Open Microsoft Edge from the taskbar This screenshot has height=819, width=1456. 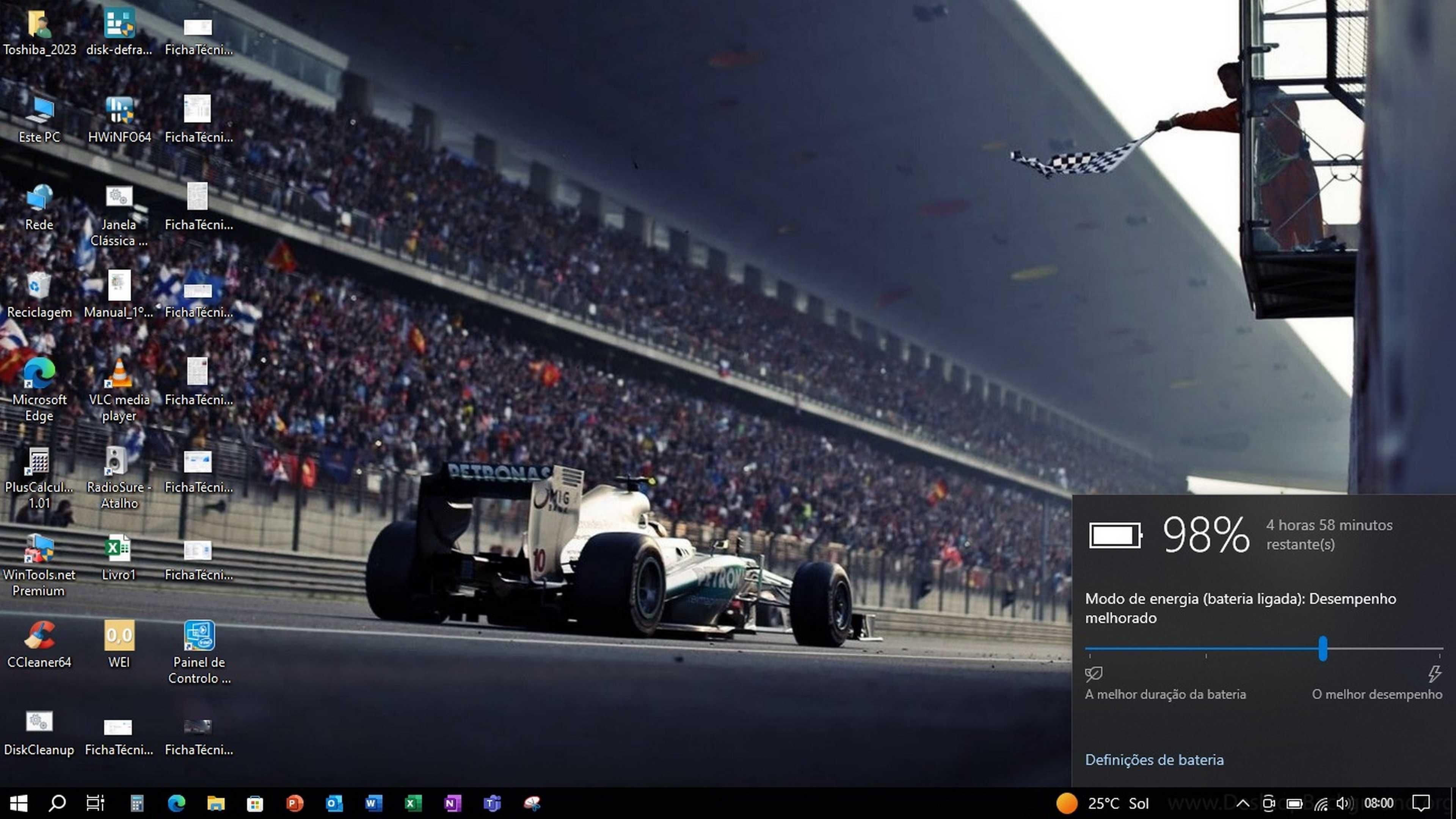coord(176,803)
